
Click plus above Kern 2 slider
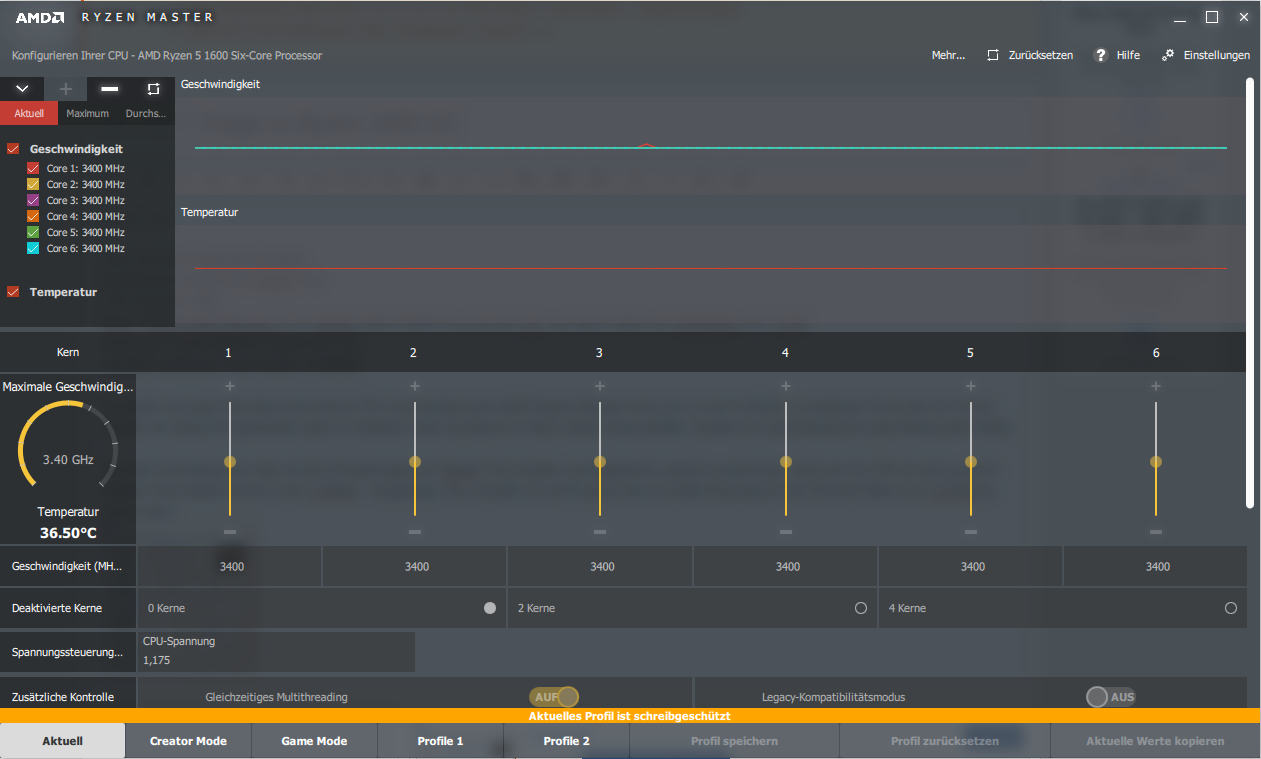415,386
